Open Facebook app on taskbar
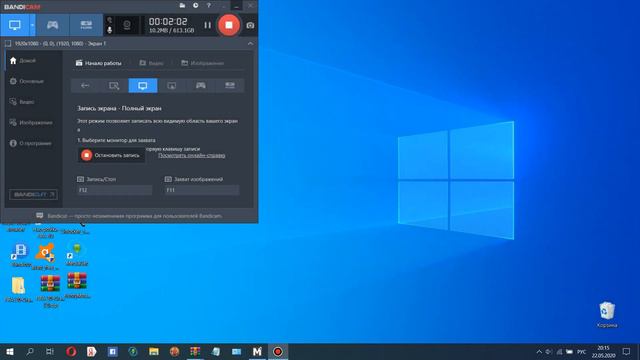Screen dimensions: 640x360 [x=113, y=351]
